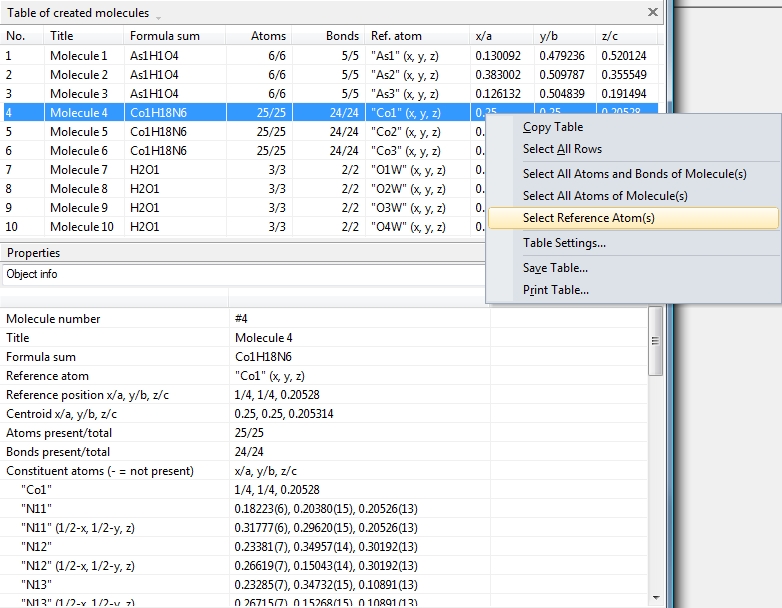Click Select All Atoms and Bonds of Molecule(s)
The image size is (782, 608).
tap(634, 174)
